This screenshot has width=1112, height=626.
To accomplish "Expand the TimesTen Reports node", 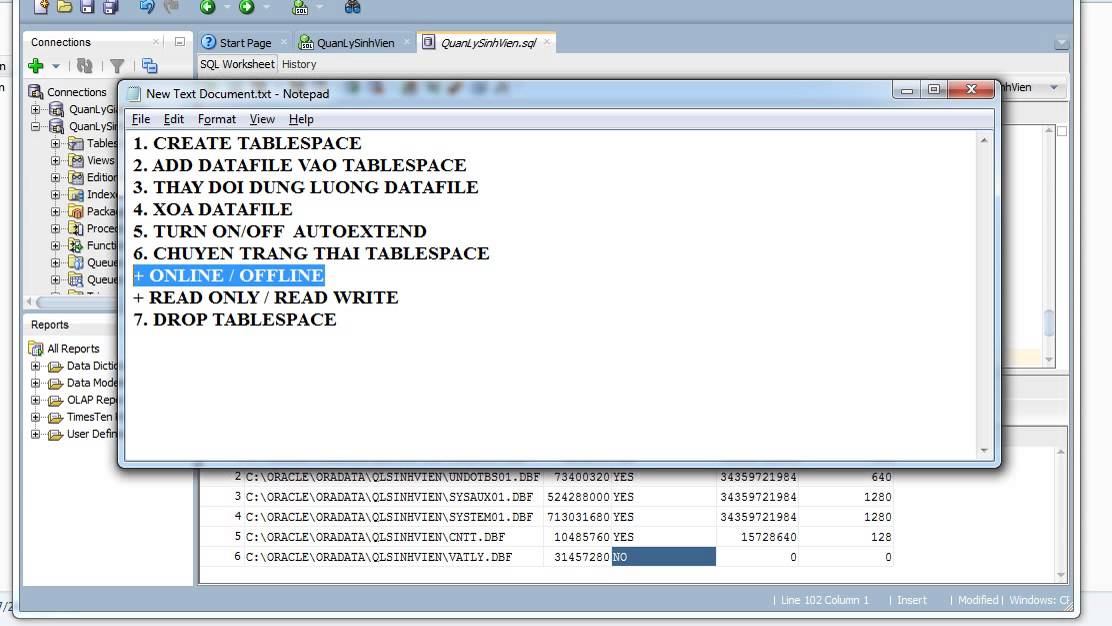I will tap(35, 418).
